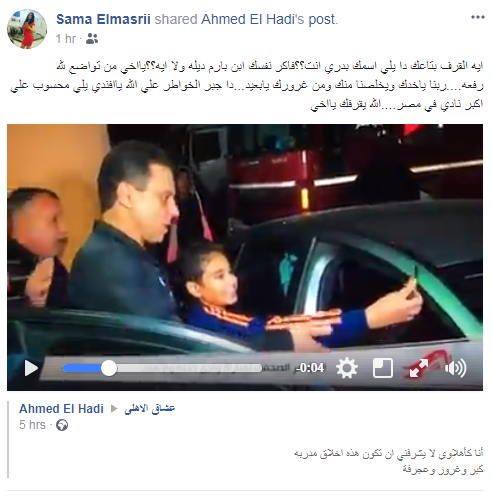
Task: Click the public globe icon beside 5 hrs
Action: tap(62, 425)
